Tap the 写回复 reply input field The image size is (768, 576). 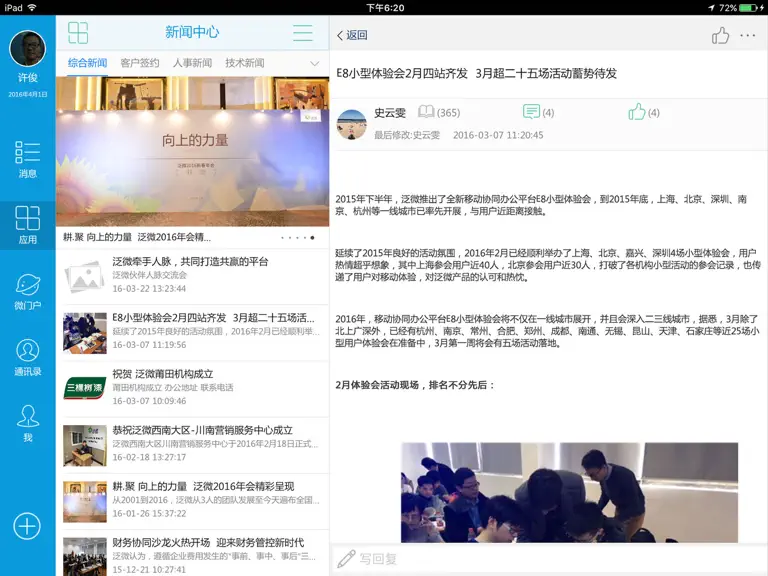tap(549, 558)
